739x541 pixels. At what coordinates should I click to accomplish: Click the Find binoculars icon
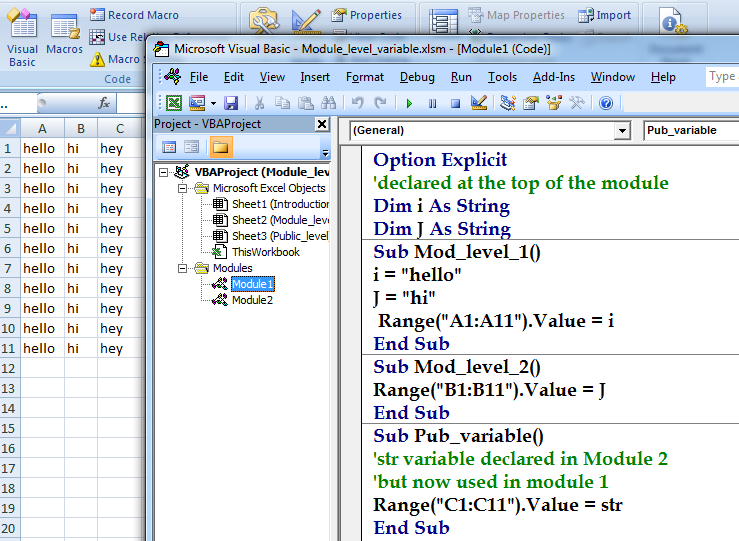point(328,103)
